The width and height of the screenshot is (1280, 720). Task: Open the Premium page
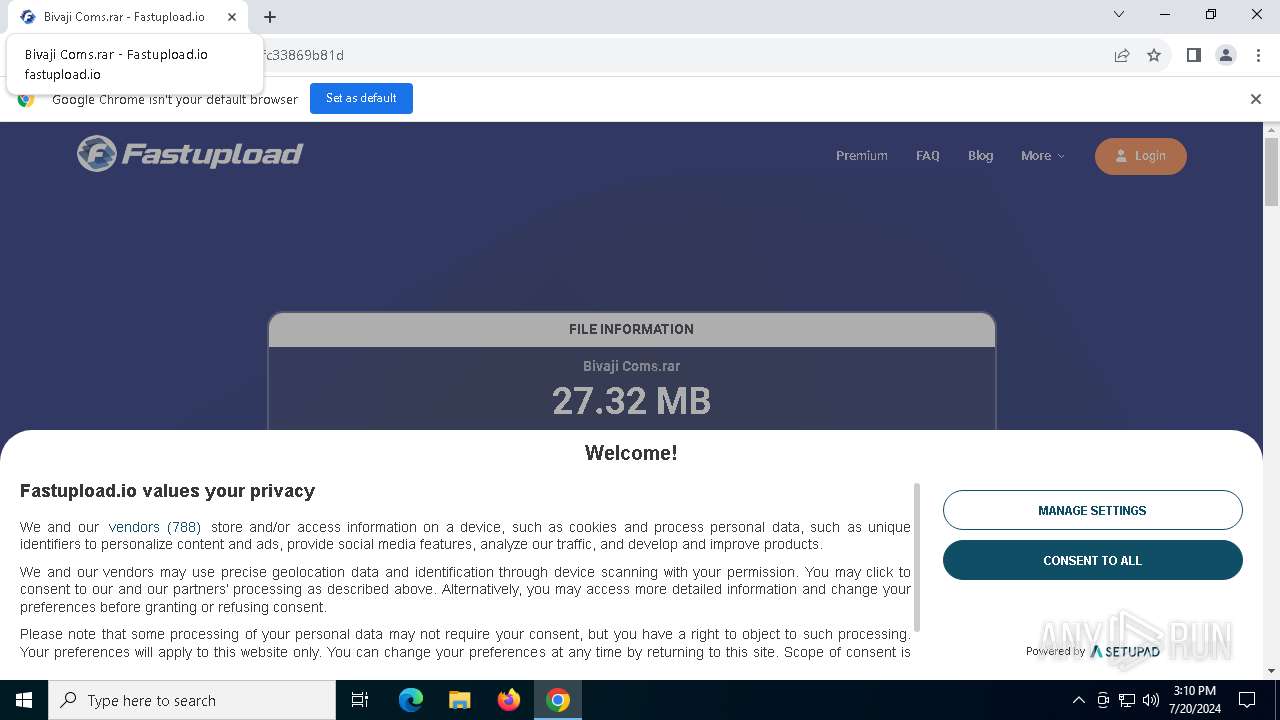point(862,156)
